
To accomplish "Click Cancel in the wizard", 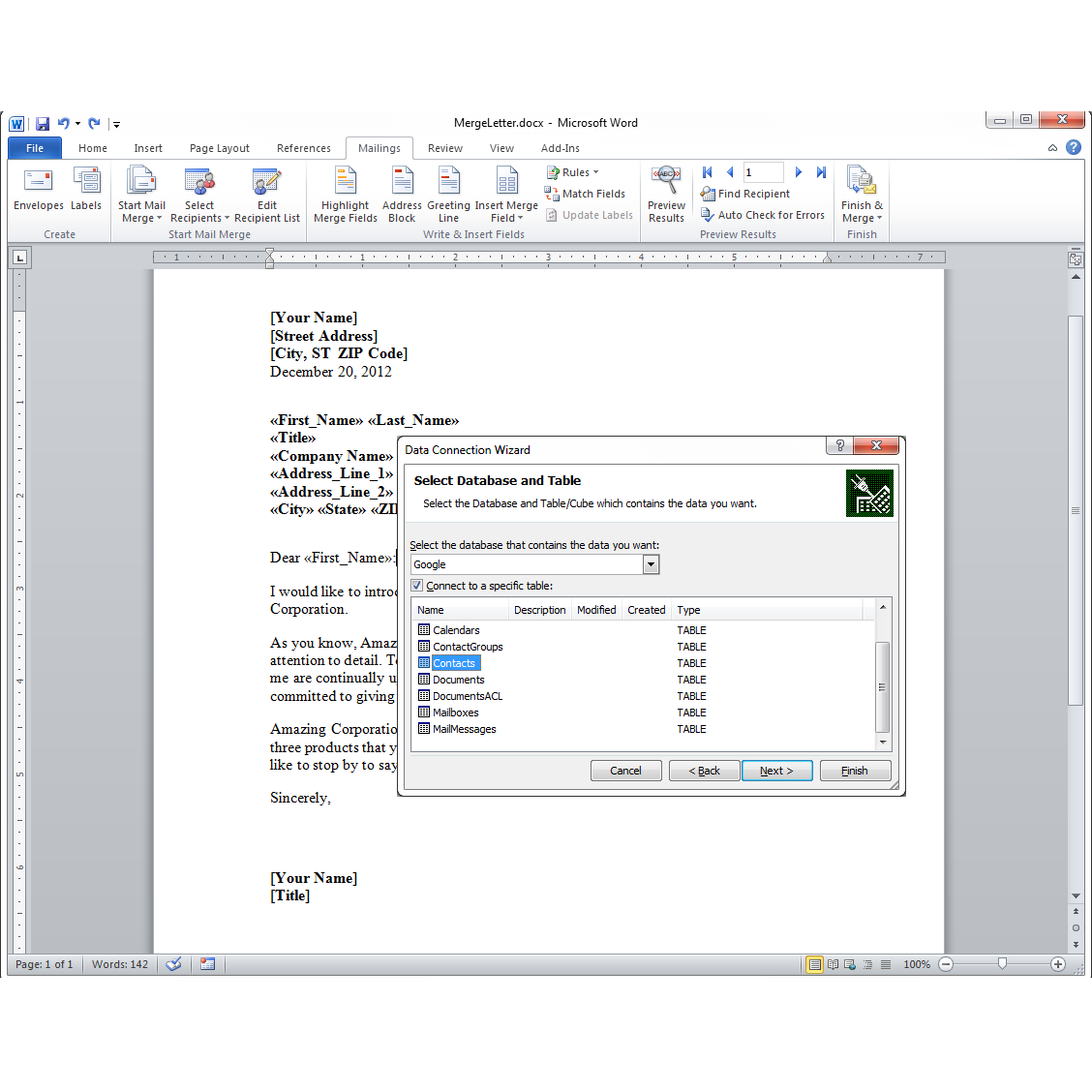I will [625, 771].
